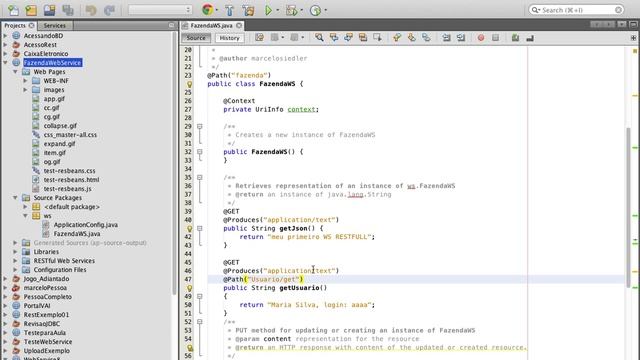Switch to the Services tab
640x360 pixels.
click(55, 25)
